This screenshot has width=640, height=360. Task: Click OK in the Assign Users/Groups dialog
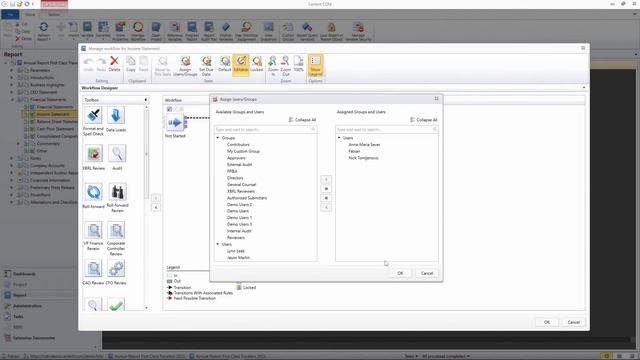pos(400,273)
